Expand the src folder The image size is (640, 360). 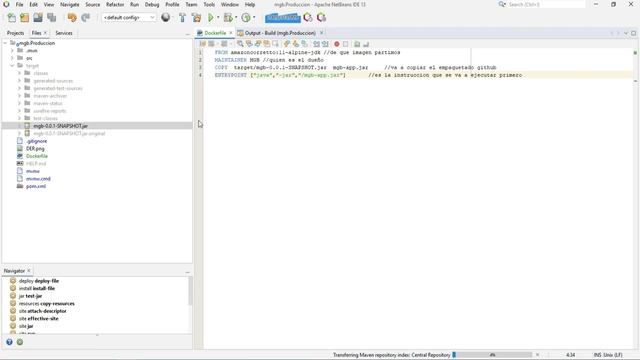(x=12, y=58)
